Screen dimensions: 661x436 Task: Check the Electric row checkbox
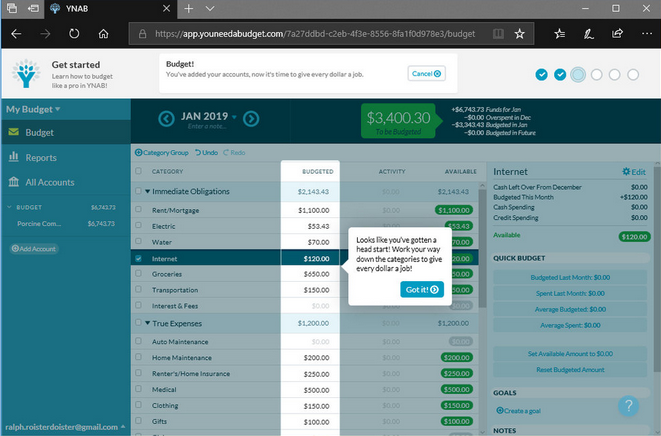pos(138,225)
